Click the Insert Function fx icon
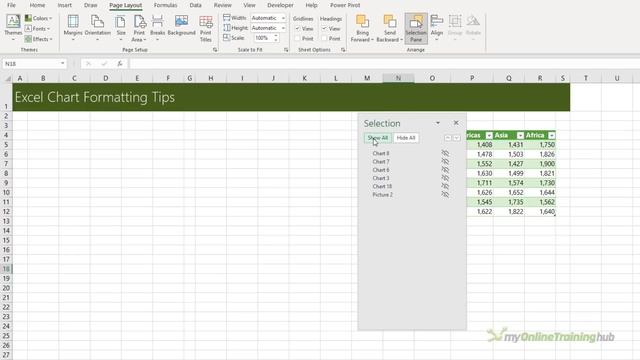The height and width of the screenshot is (360, 640). point(120,64)
